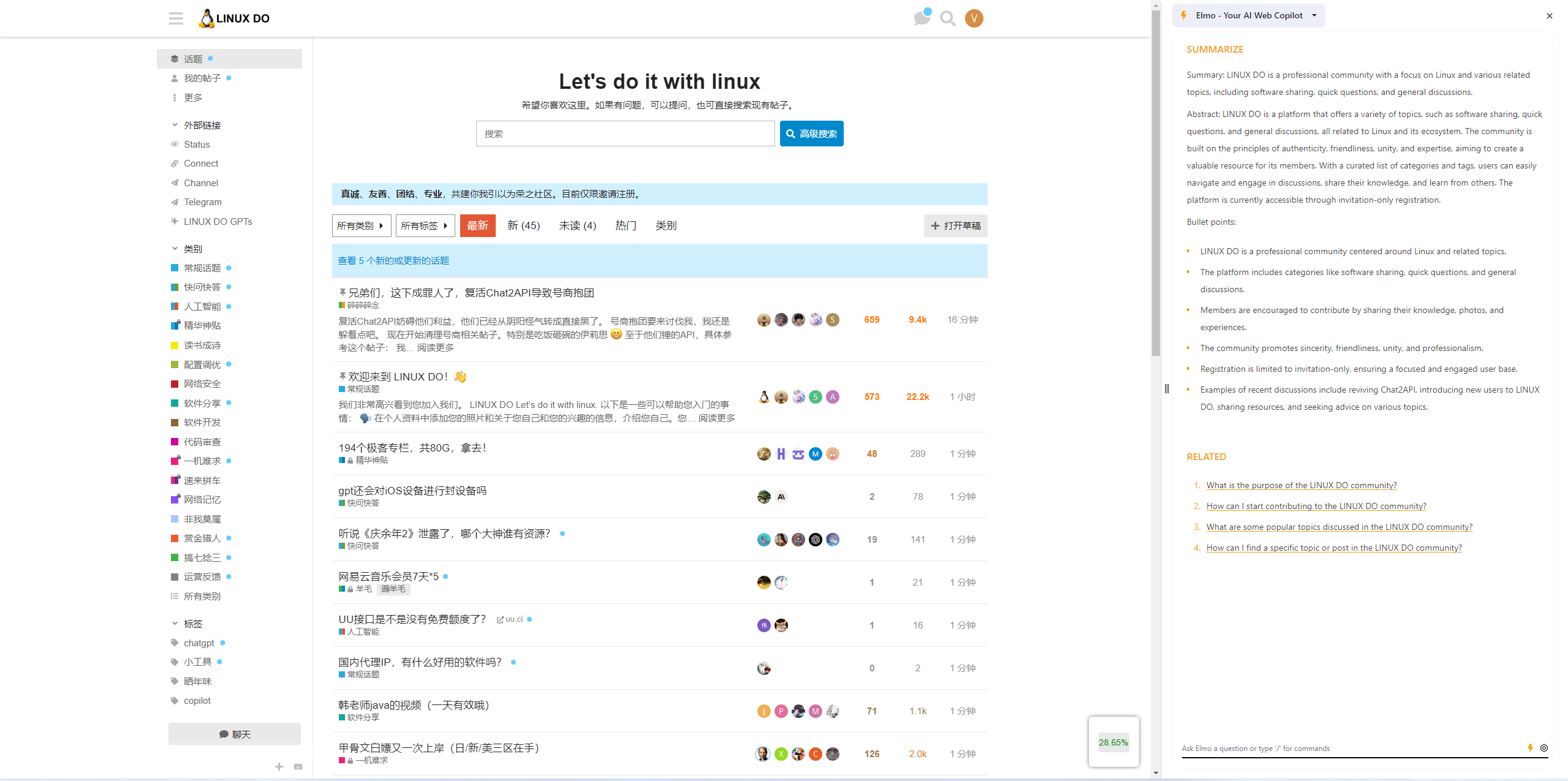Click the Elmo lightning bolt icon
Image resolution: width=1568 pixels, height=781 pixels.
[1183, 15]
